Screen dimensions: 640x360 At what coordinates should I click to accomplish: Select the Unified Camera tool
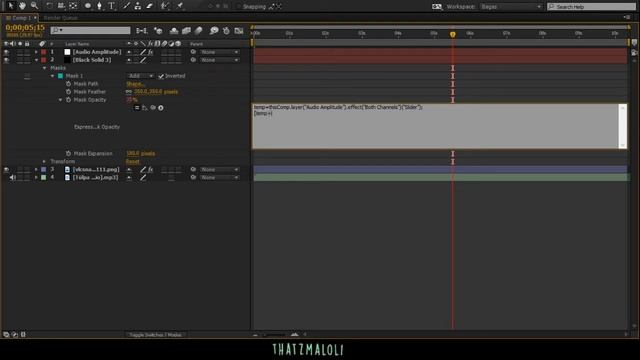(61, 6)
